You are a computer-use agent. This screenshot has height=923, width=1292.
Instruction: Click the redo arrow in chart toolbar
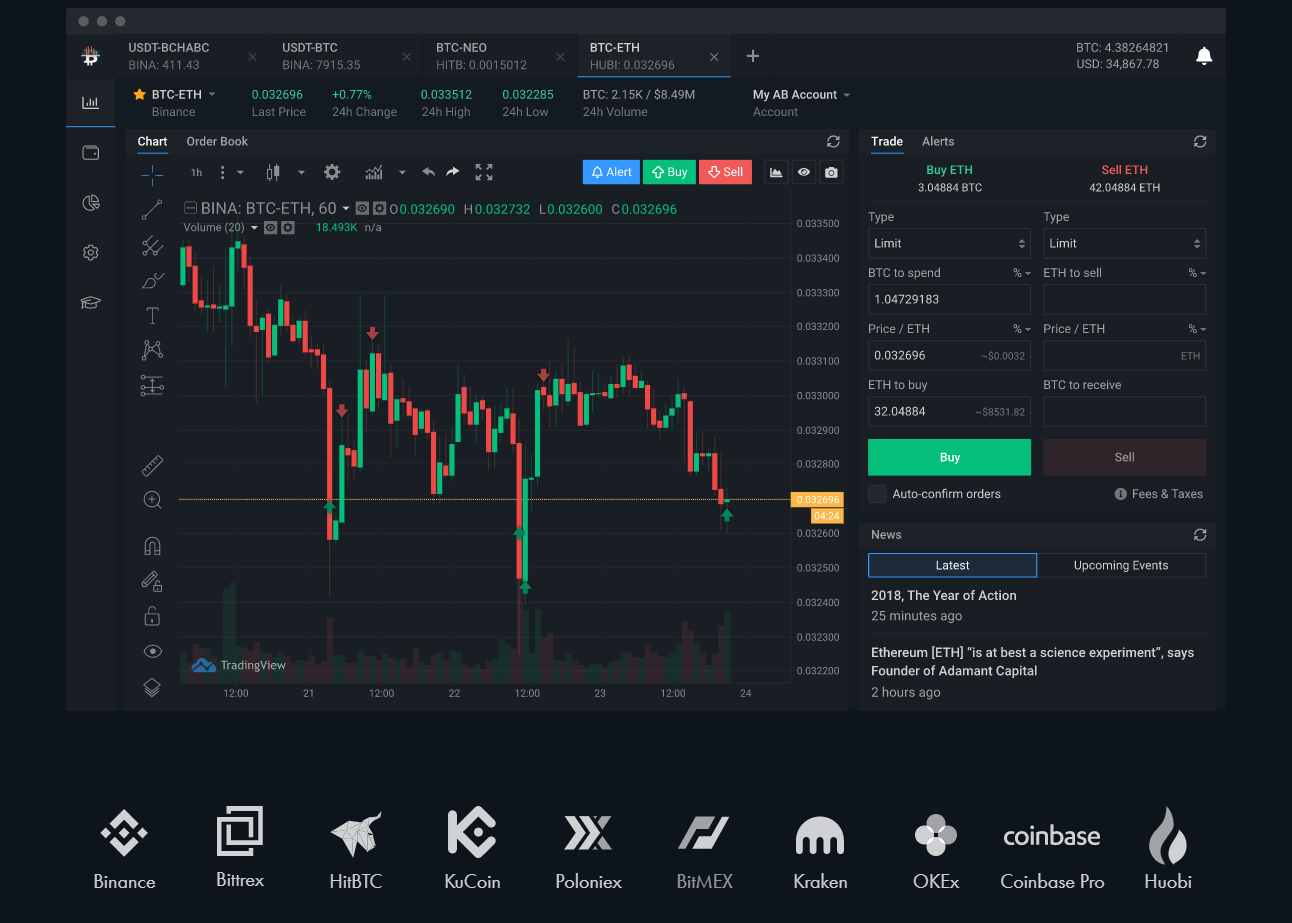tap(453, 172)
